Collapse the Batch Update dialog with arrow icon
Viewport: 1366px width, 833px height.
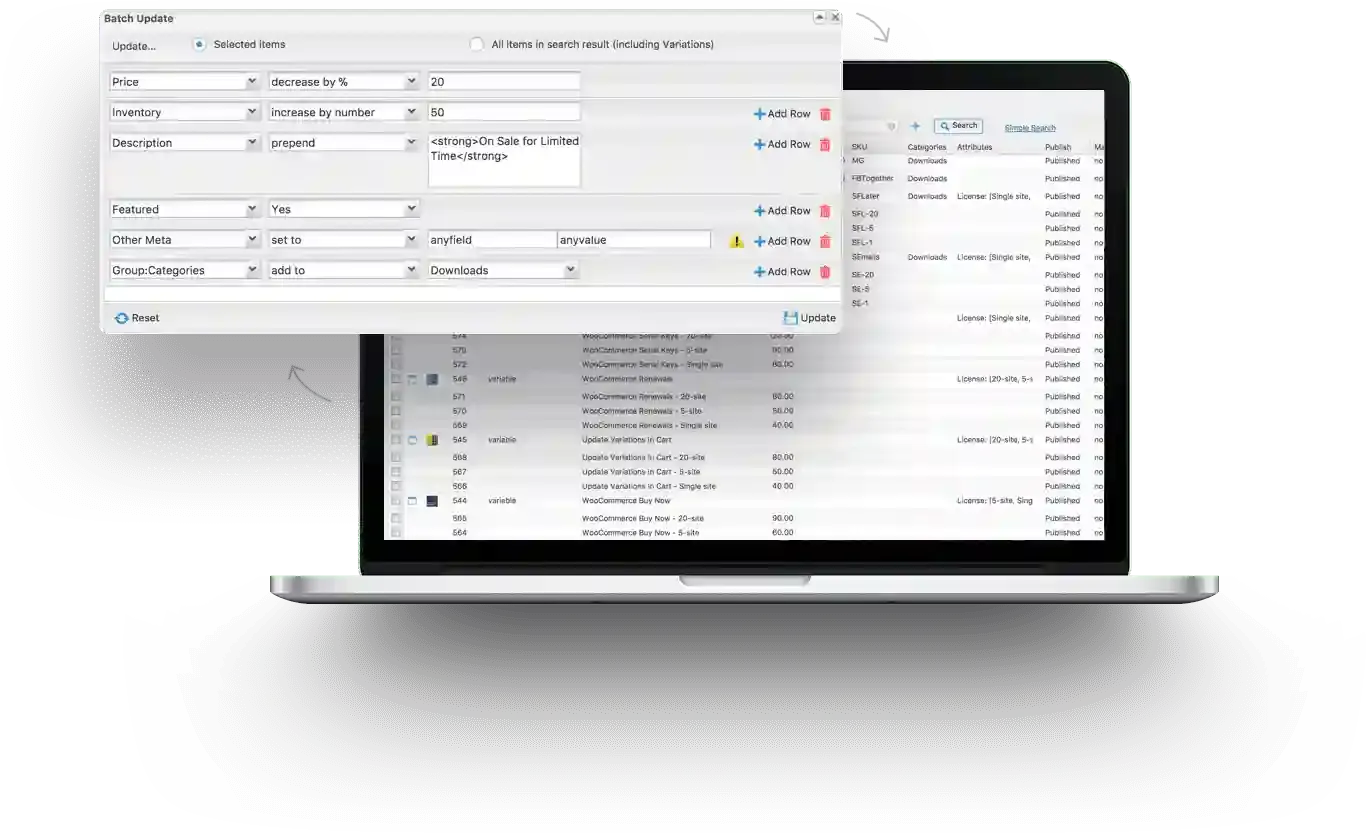[x=820, y=18]
